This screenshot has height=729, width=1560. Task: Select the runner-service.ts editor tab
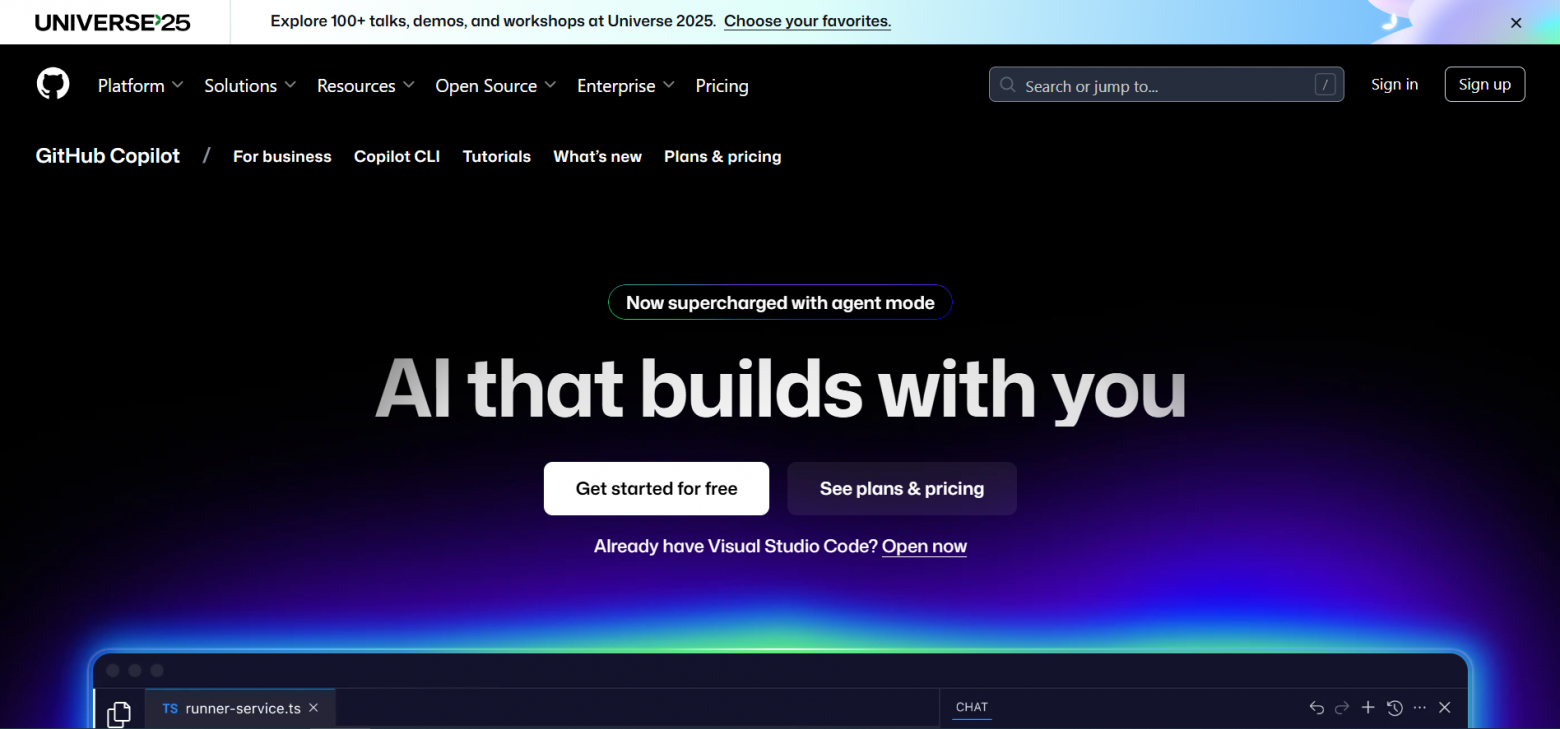coord(240,708)
